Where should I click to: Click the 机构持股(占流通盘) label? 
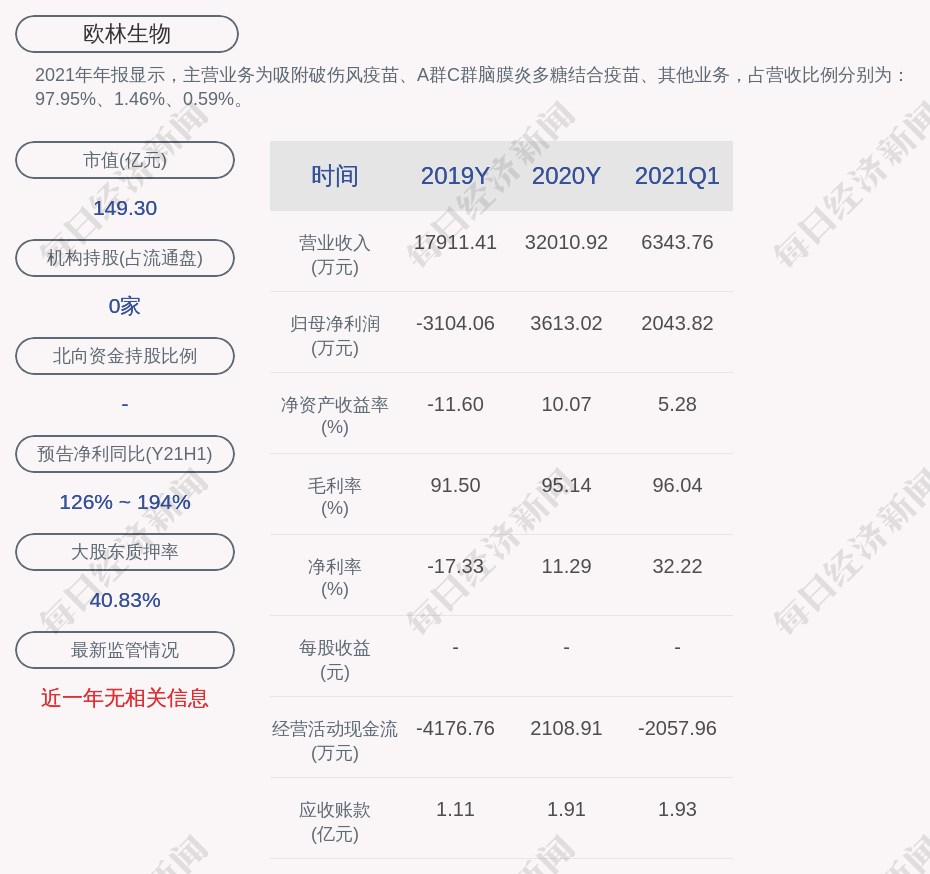(x=125, y=258)
